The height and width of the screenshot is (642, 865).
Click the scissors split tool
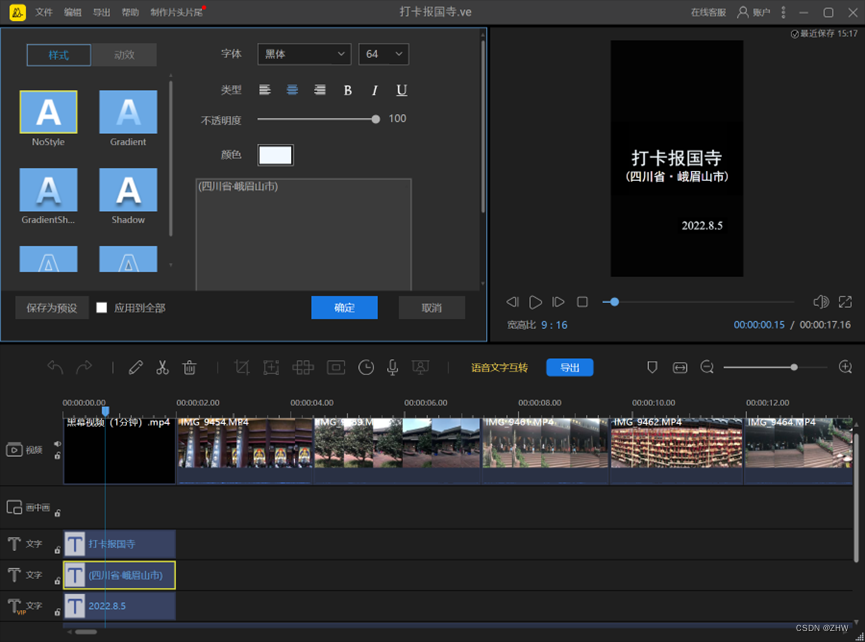162,367
